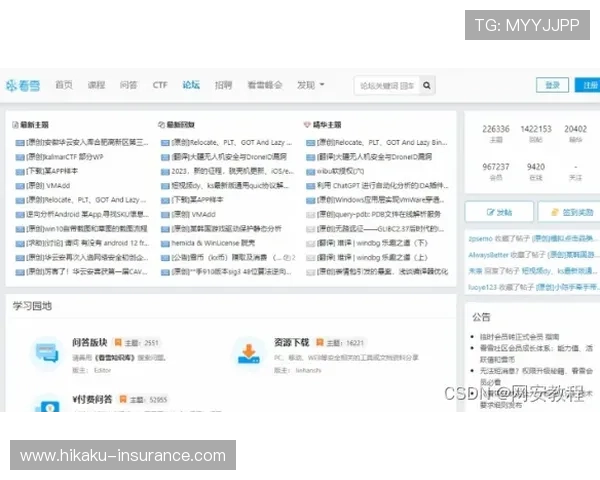Click the 发帖 new post button

pyautogui.click(x=499, y=212)
